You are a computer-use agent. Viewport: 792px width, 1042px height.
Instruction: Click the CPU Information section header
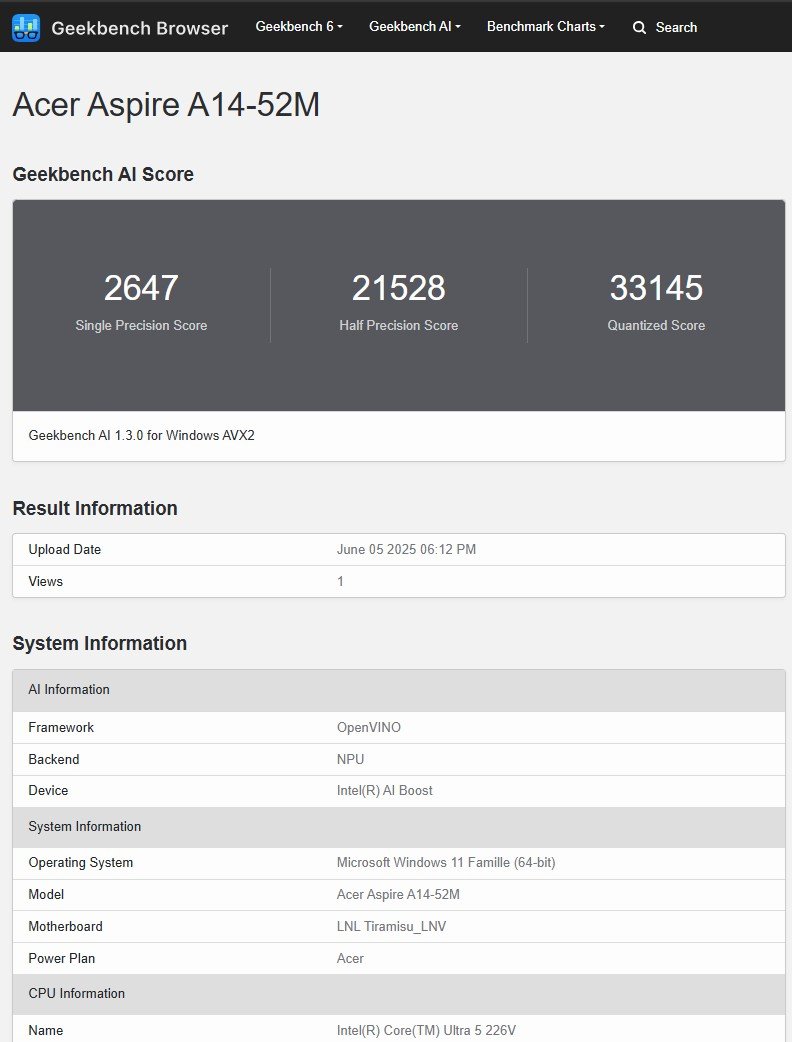click(x=399, y=994)
